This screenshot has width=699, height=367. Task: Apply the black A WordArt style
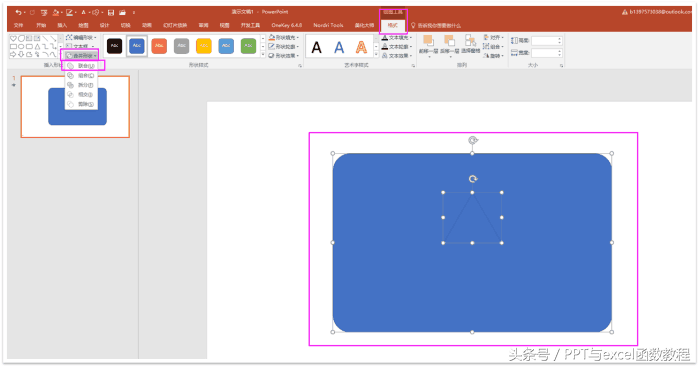tap(317, 47)
